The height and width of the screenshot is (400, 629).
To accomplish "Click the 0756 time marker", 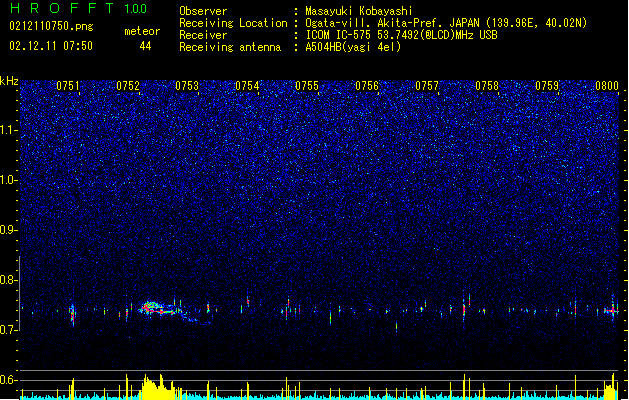I will [x=367, y=86].
